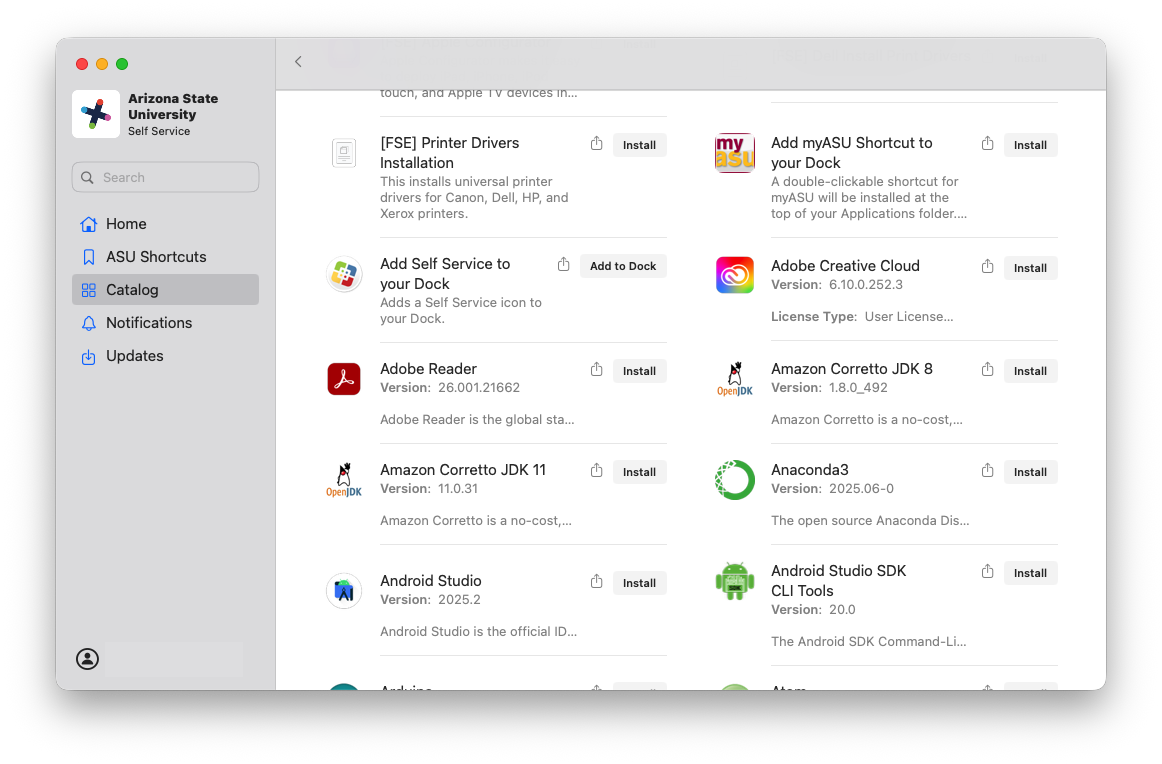
Task: Install Adobe Reader
Action: point(640,371)
